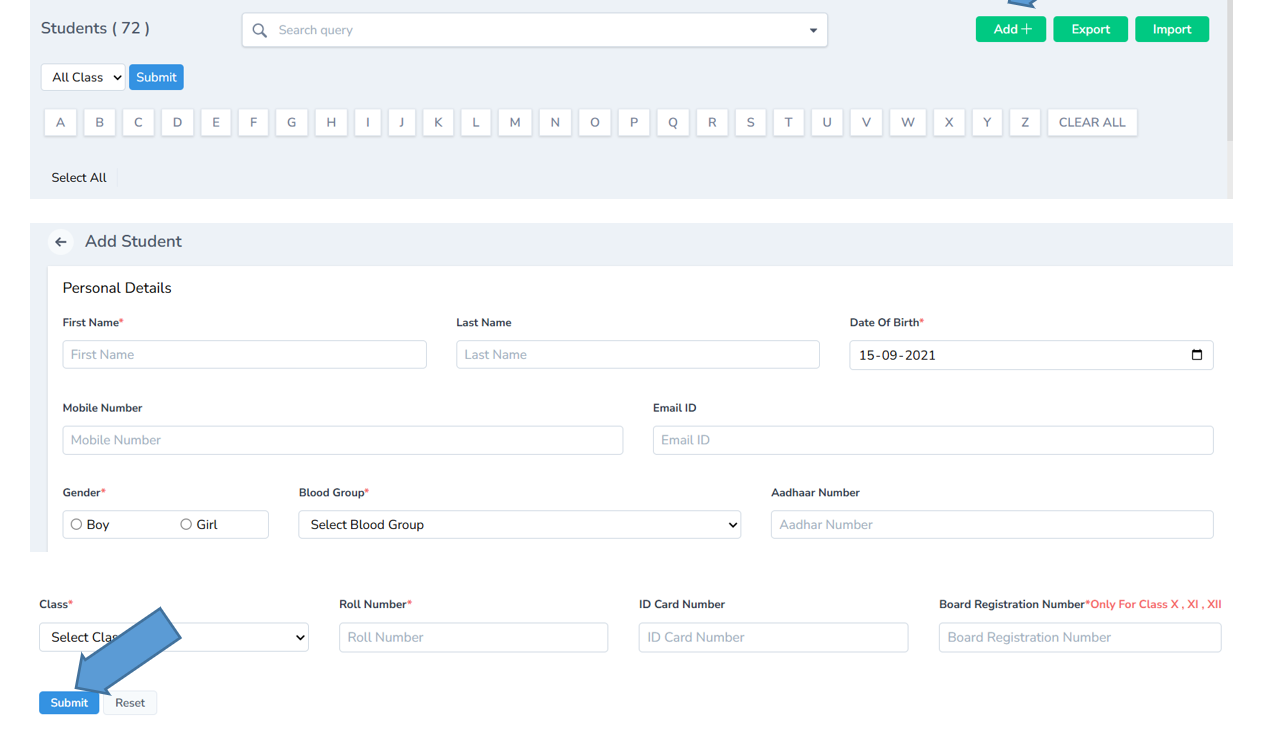Click Select All under the letter filters

pyautogui.click(x=78, y=177)
